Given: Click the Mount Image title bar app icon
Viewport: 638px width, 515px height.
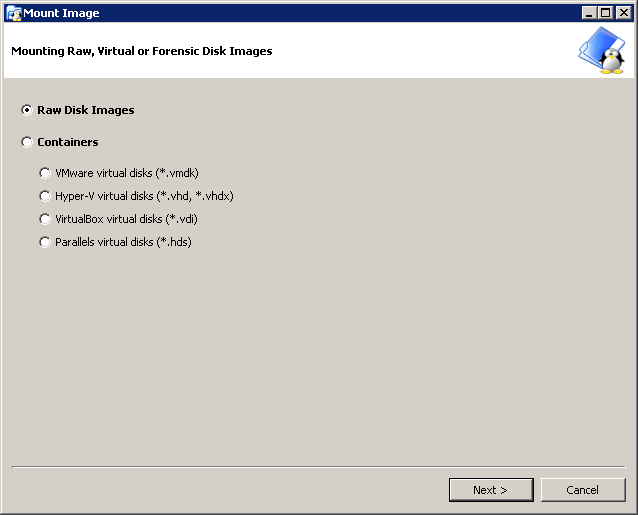Looking at the screenshot, I should point(14,13).
